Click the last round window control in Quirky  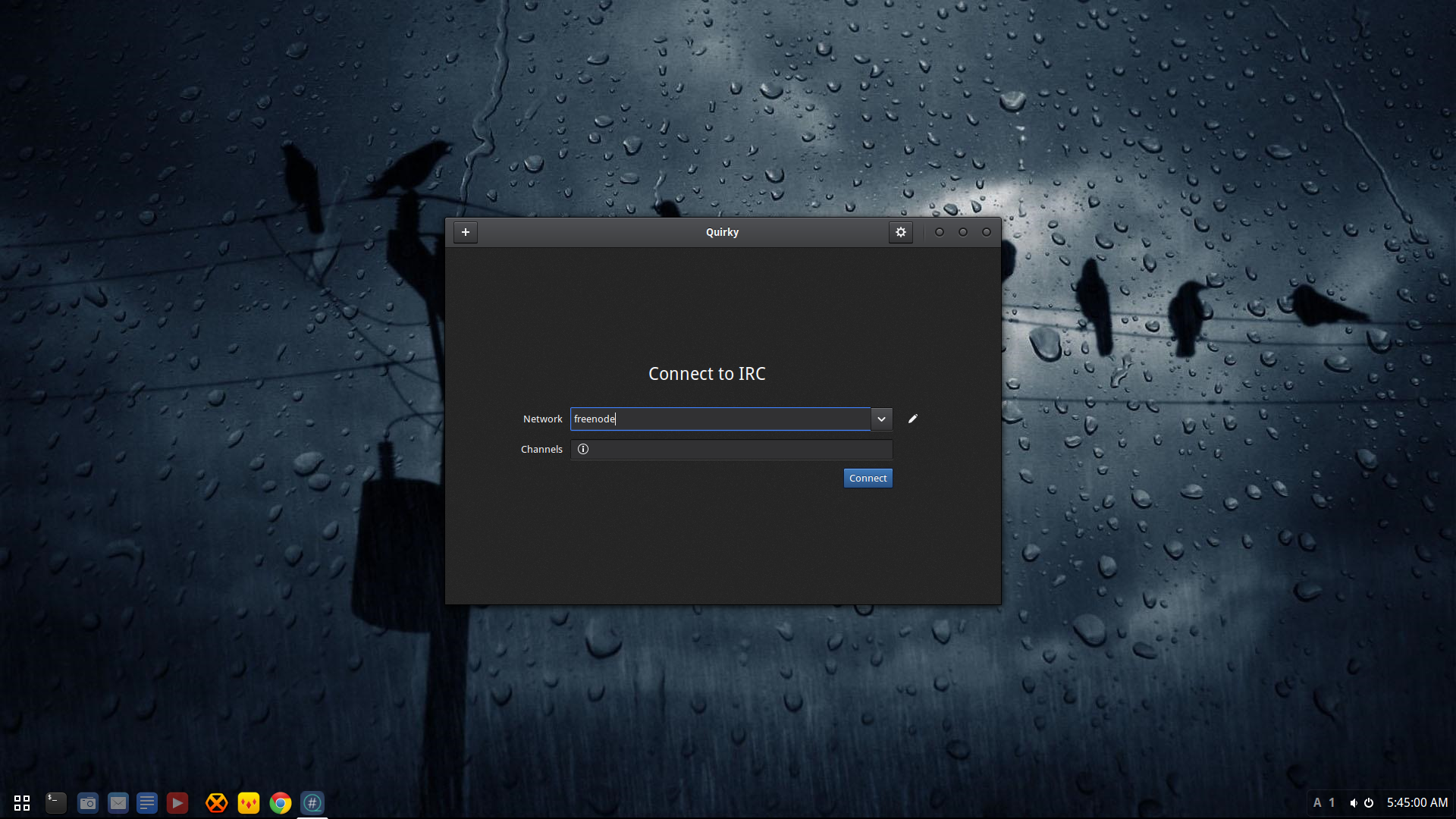click(x=987, y=232)
